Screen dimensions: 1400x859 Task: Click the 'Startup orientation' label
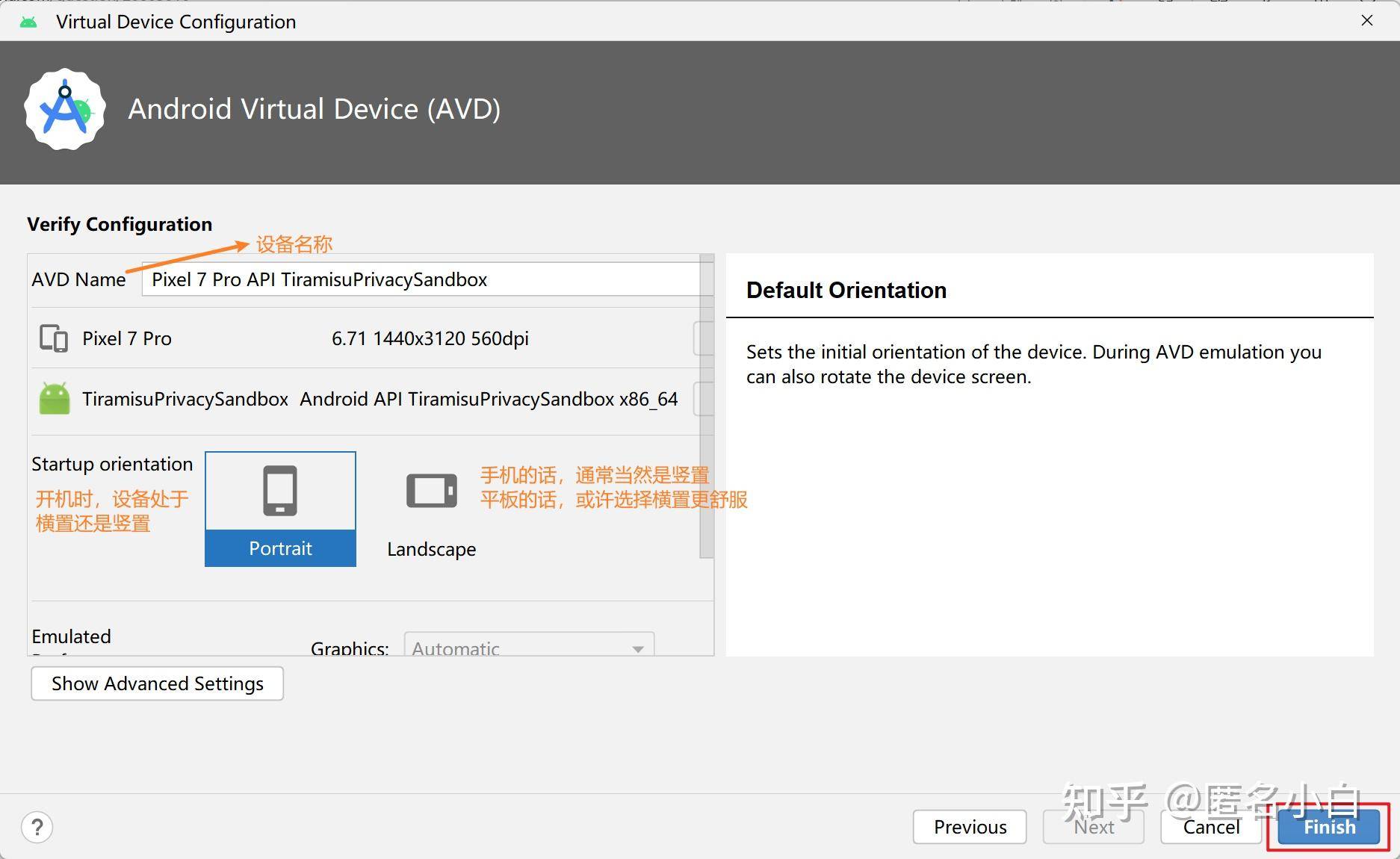click(112, 464)
